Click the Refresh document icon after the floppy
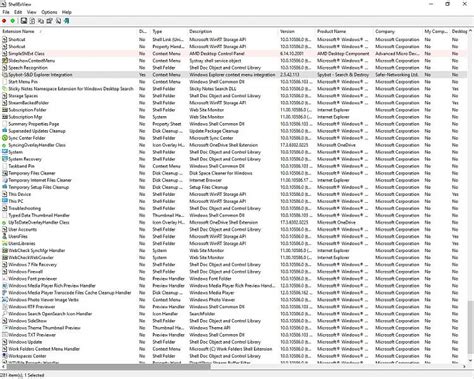 point(32,21)
